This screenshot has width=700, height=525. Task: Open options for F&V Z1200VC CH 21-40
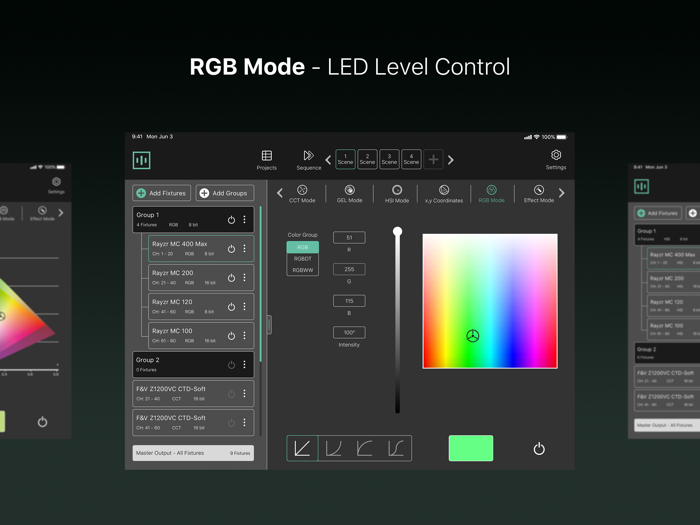click(244, 394)
